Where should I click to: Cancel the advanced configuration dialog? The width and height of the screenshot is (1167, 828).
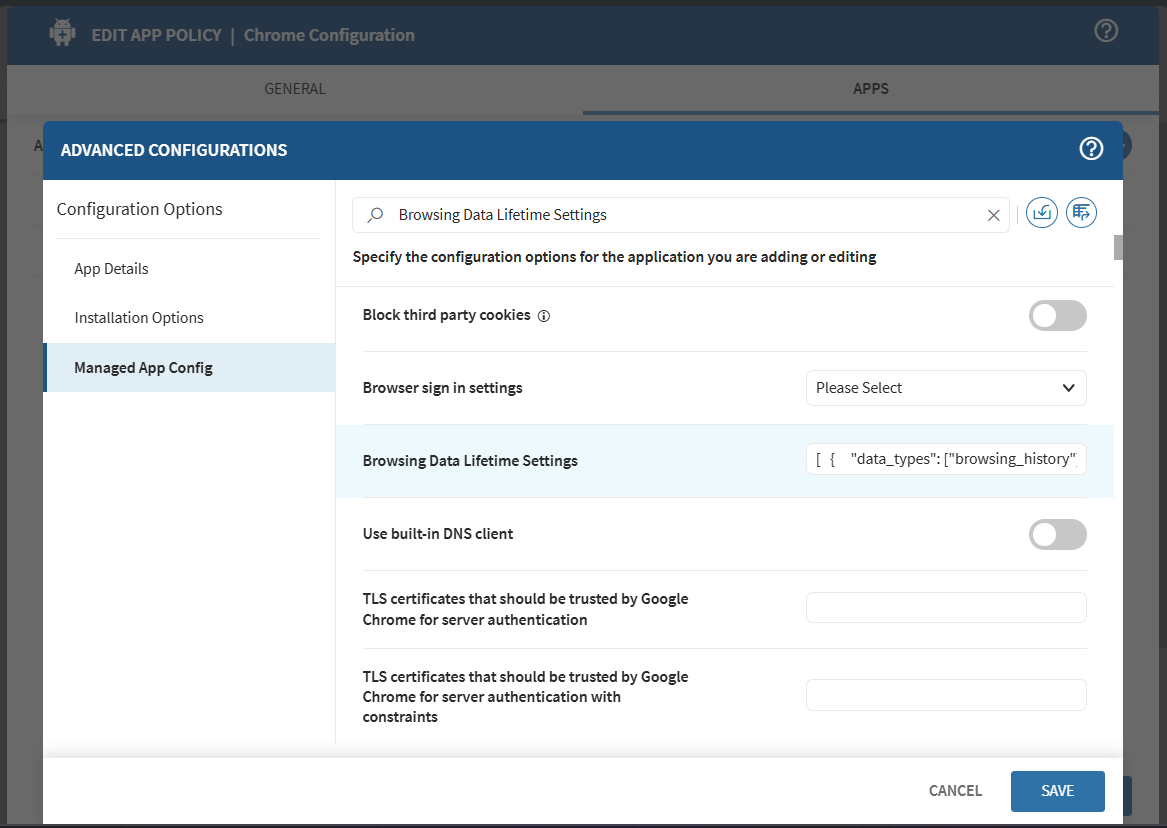click(955, 791)
